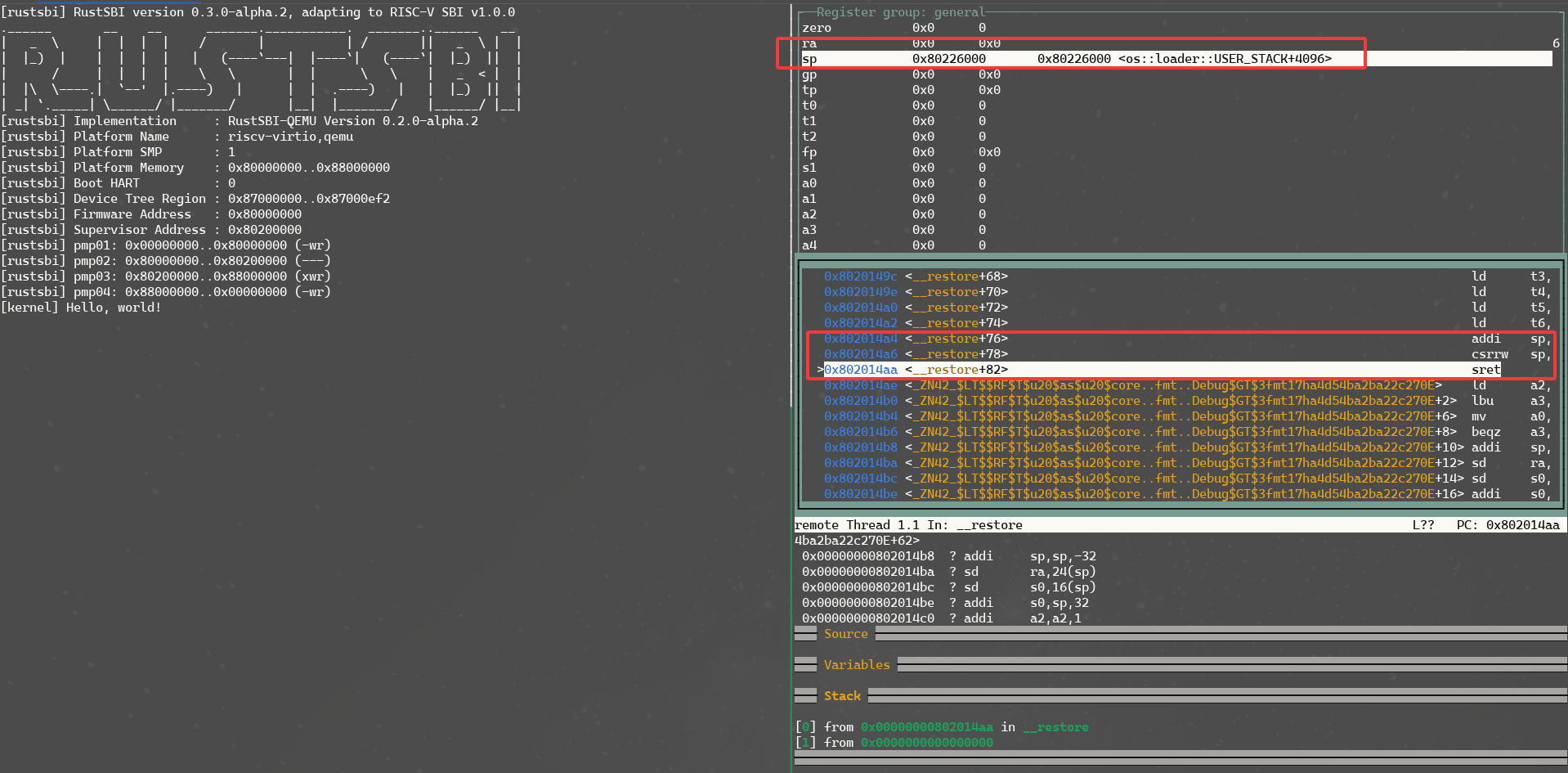Screen dimensions: 1568x773
Task: Click the 'addi a2,a2,1' assembly line
Action: coord(941,618)
